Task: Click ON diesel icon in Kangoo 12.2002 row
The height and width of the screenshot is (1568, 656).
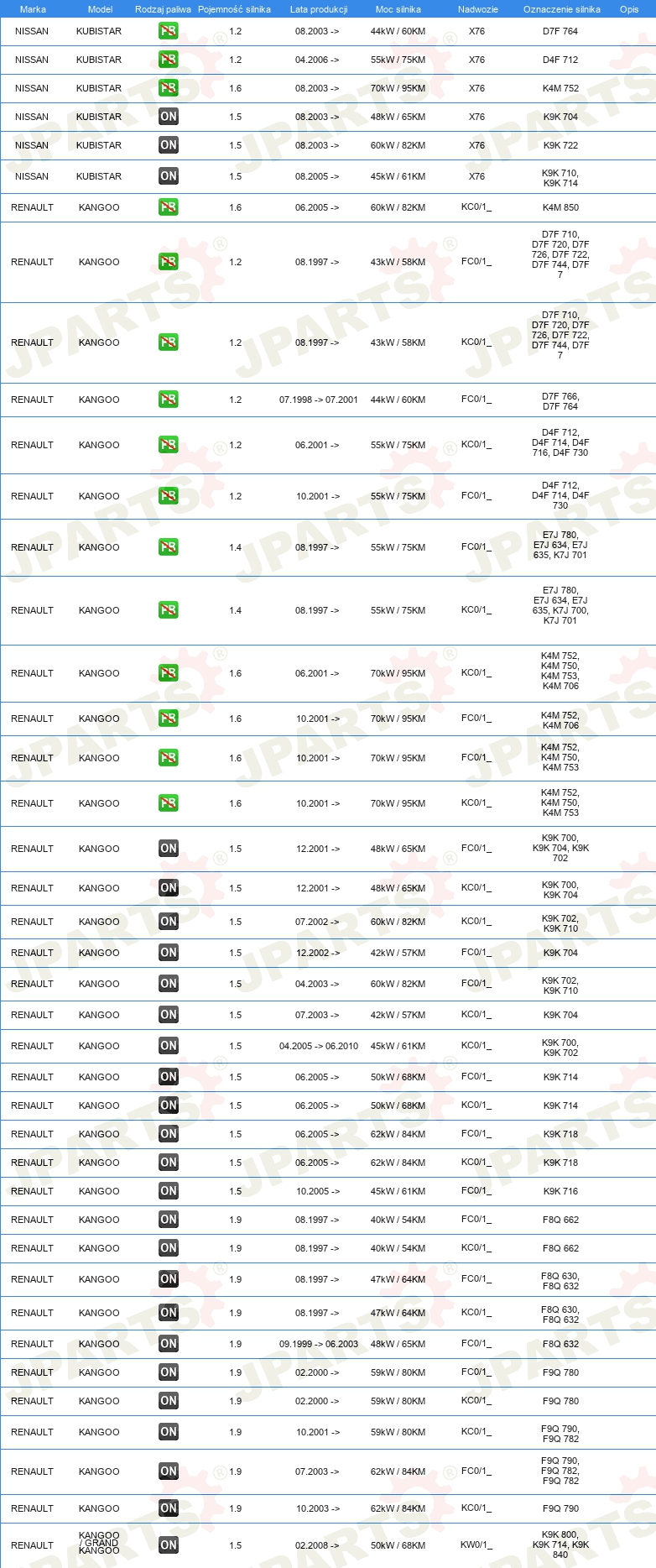Action: [x=169, y=953]
